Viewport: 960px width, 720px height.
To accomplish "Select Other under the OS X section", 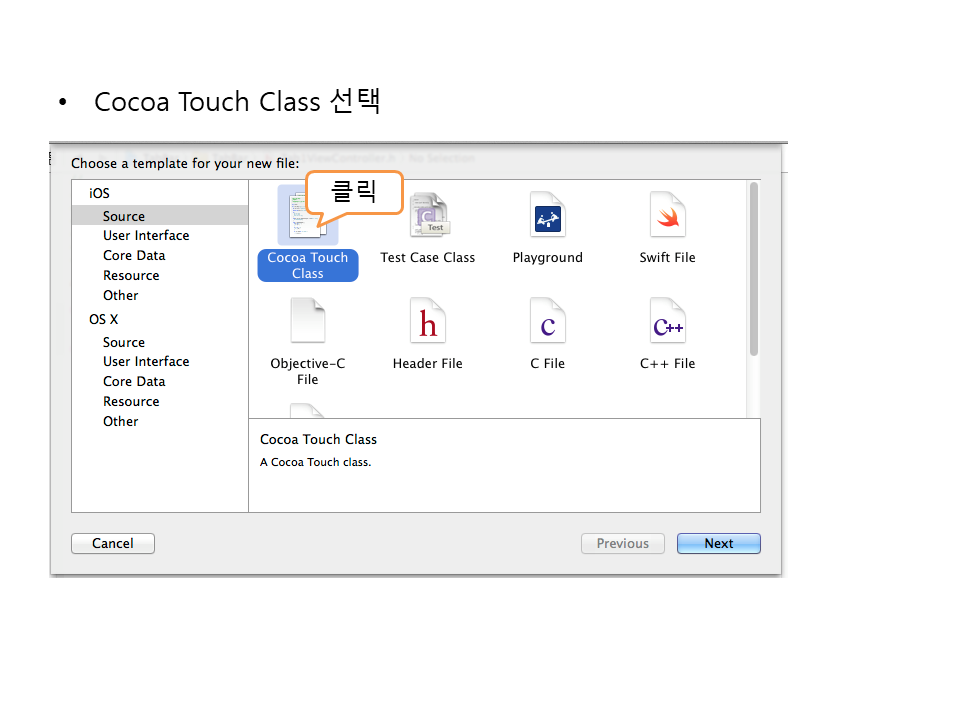I will [x=121, y=422].
